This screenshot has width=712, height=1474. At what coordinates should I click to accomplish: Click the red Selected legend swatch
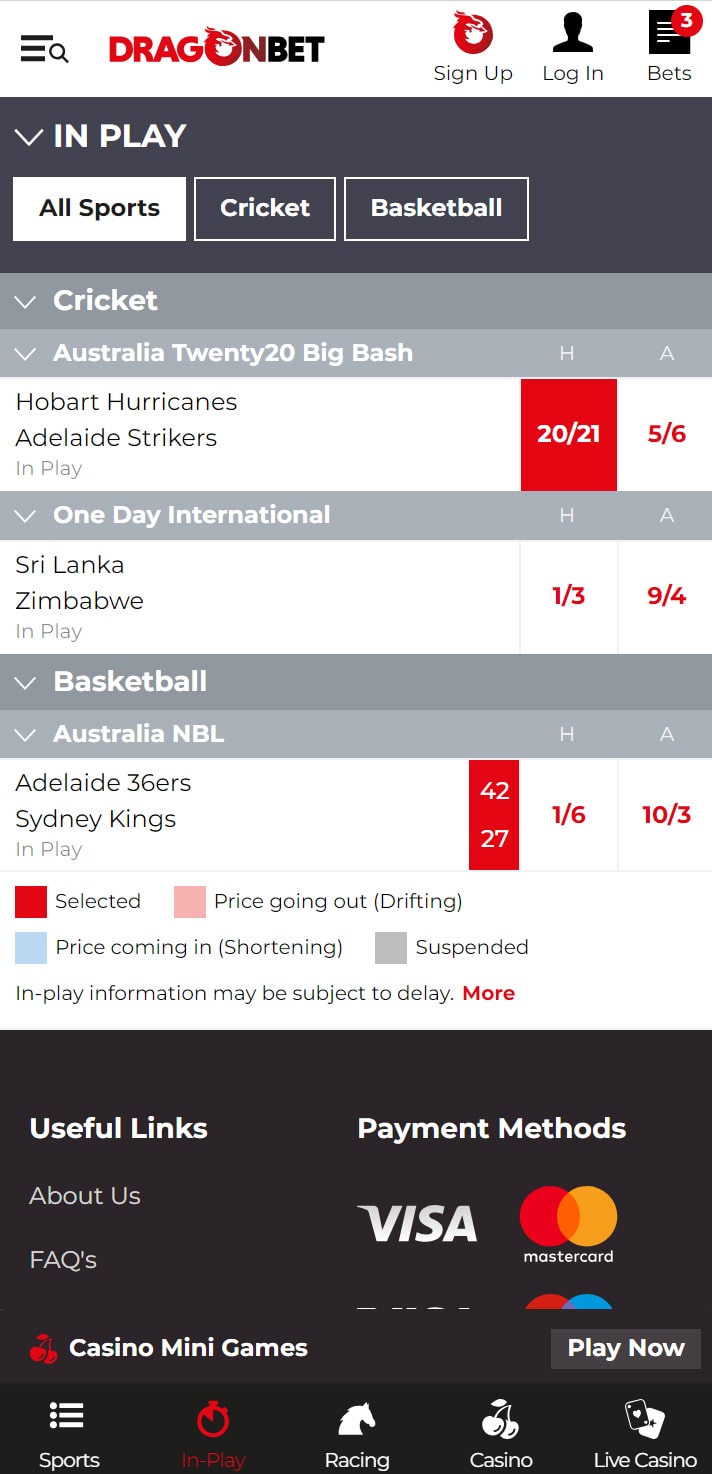[31, 901]
